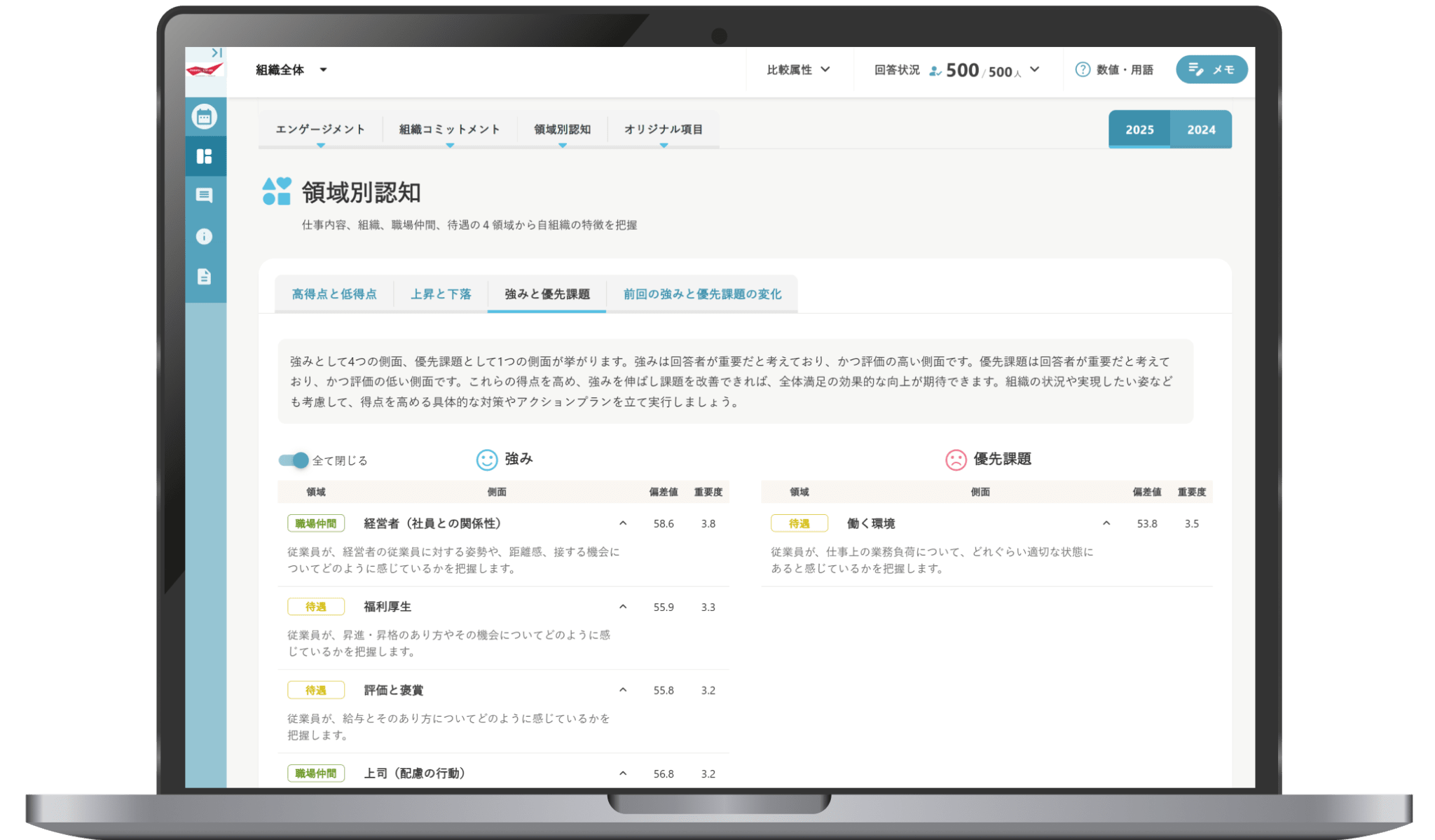Viewport: 1435px width, 840px height.
Task: Open the オリジナル項目 tab
Action: coord(664,129)
